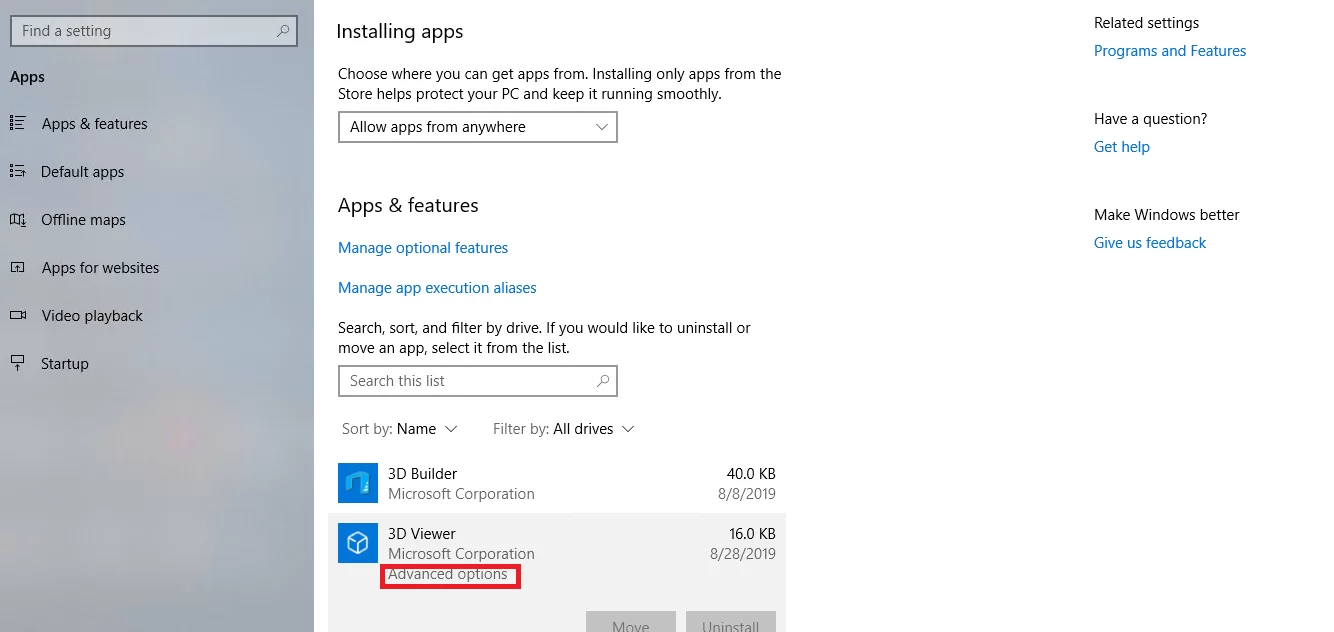Image resolution: width=1334 pixels, height=632 pixels.
Task: Click the 3D Builder app icon
Action: 357,483
